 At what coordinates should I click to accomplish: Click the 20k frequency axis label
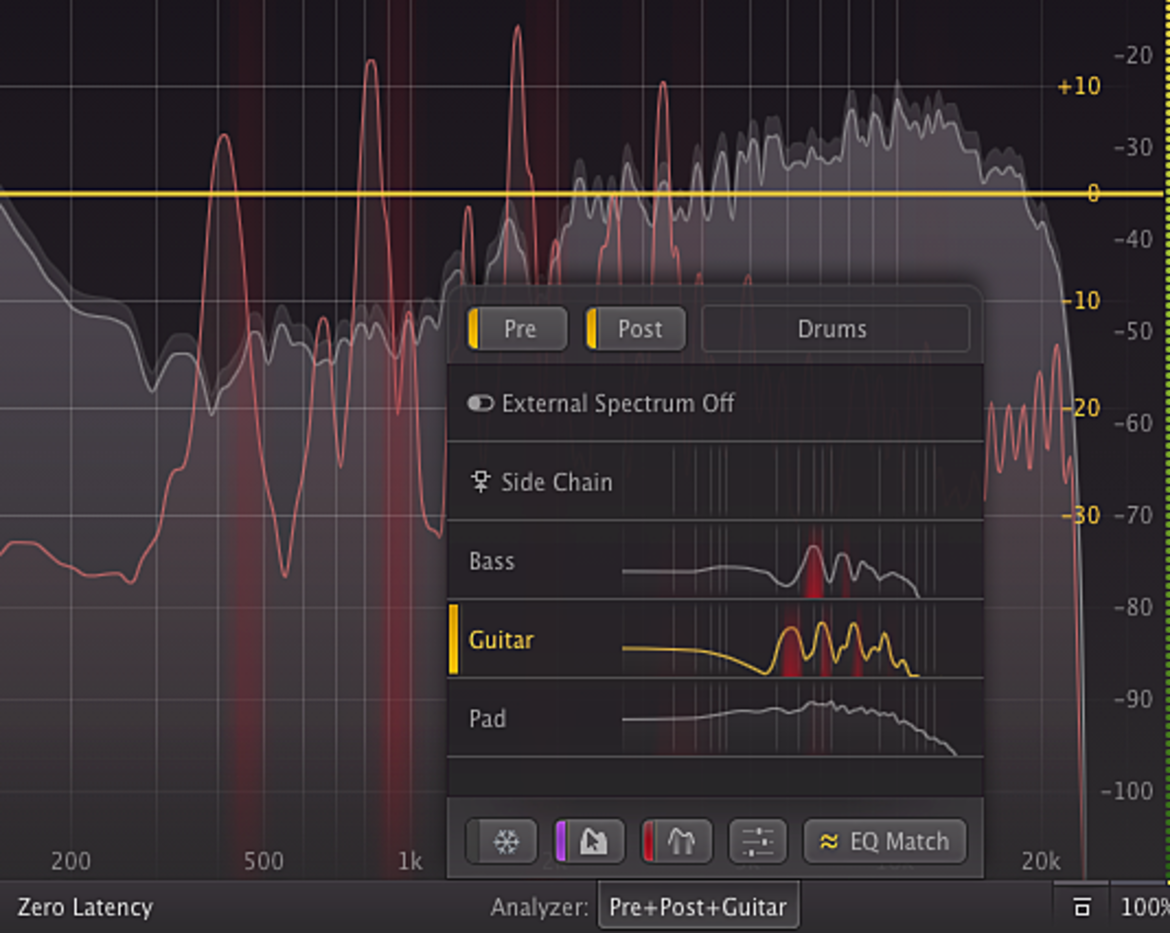(x=1040, y=861)
